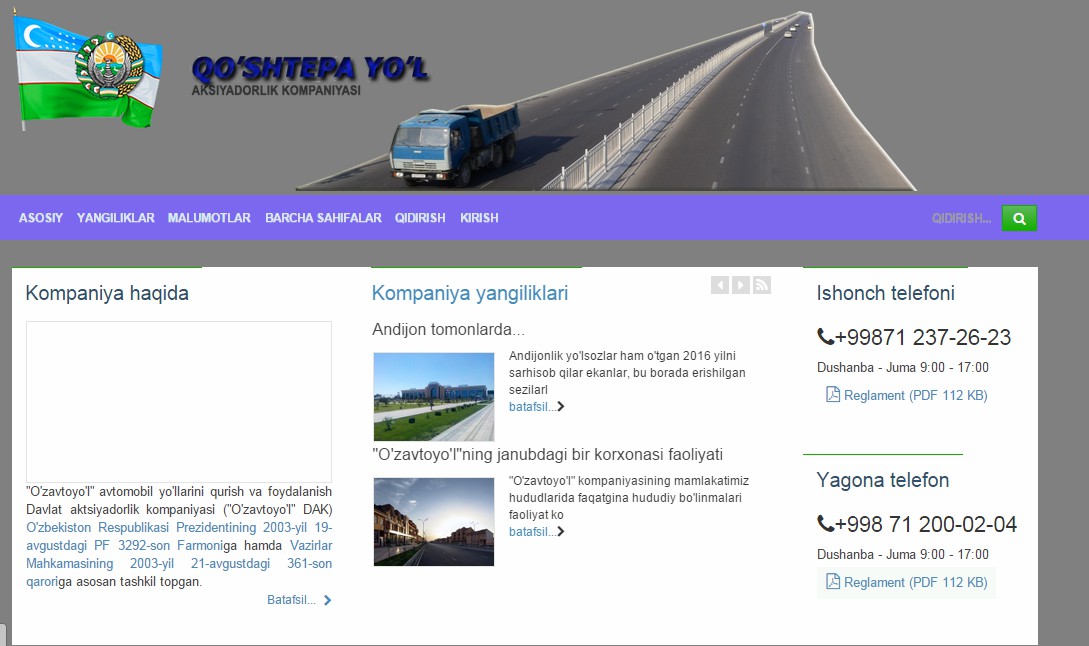Click Yagona telefon heading

coord(883,480)
